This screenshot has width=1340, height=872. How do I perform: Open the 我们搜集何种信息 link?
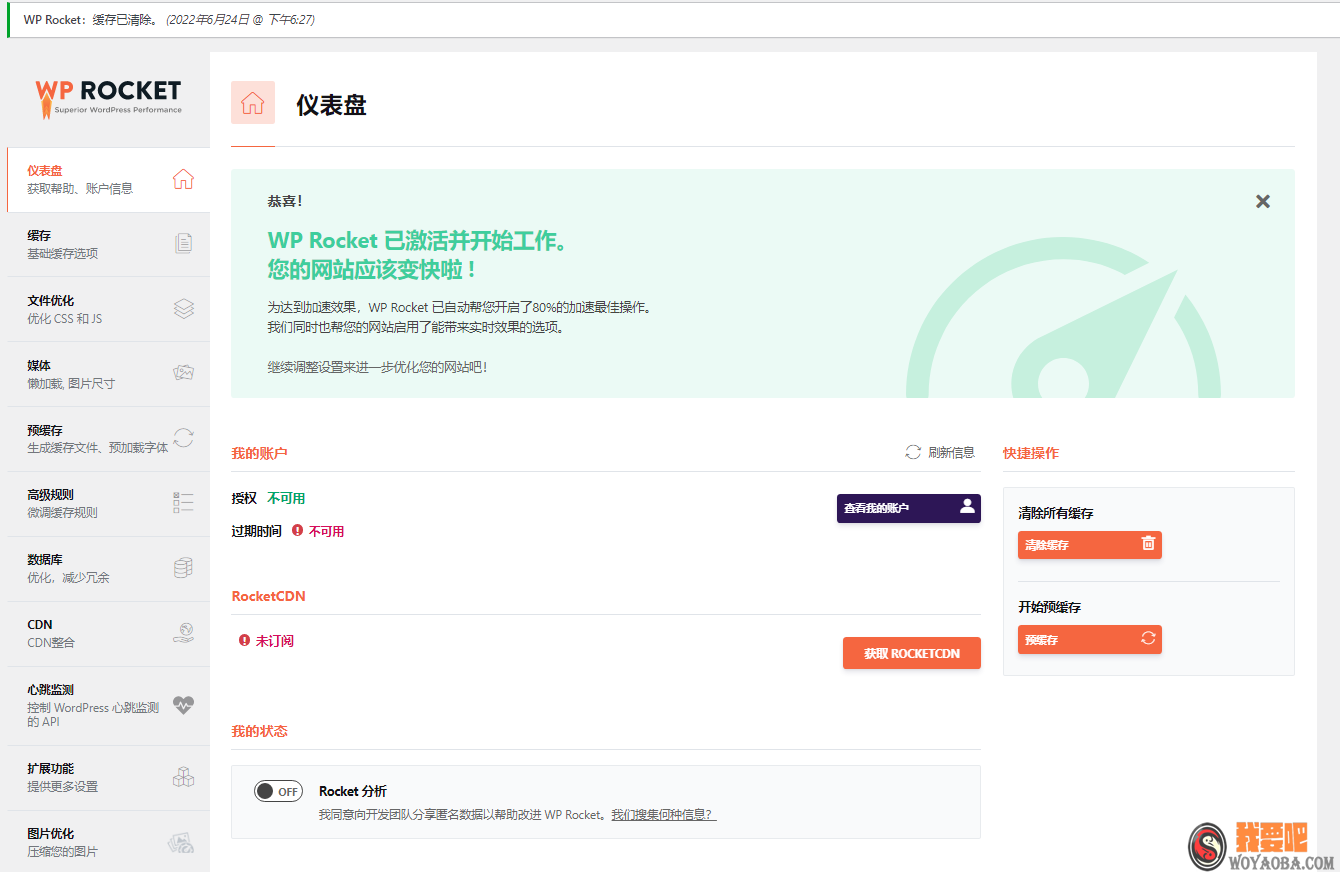[x=664, y=814]
